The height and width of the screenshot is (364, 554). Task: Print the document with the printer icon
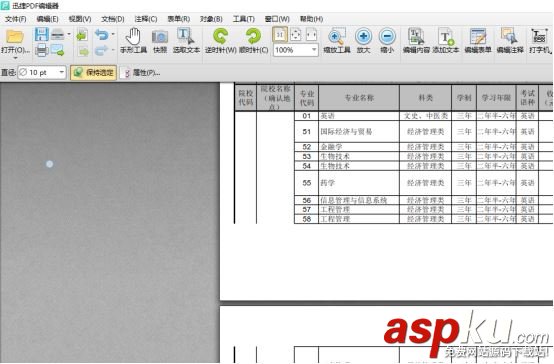(x=41, y=50)
